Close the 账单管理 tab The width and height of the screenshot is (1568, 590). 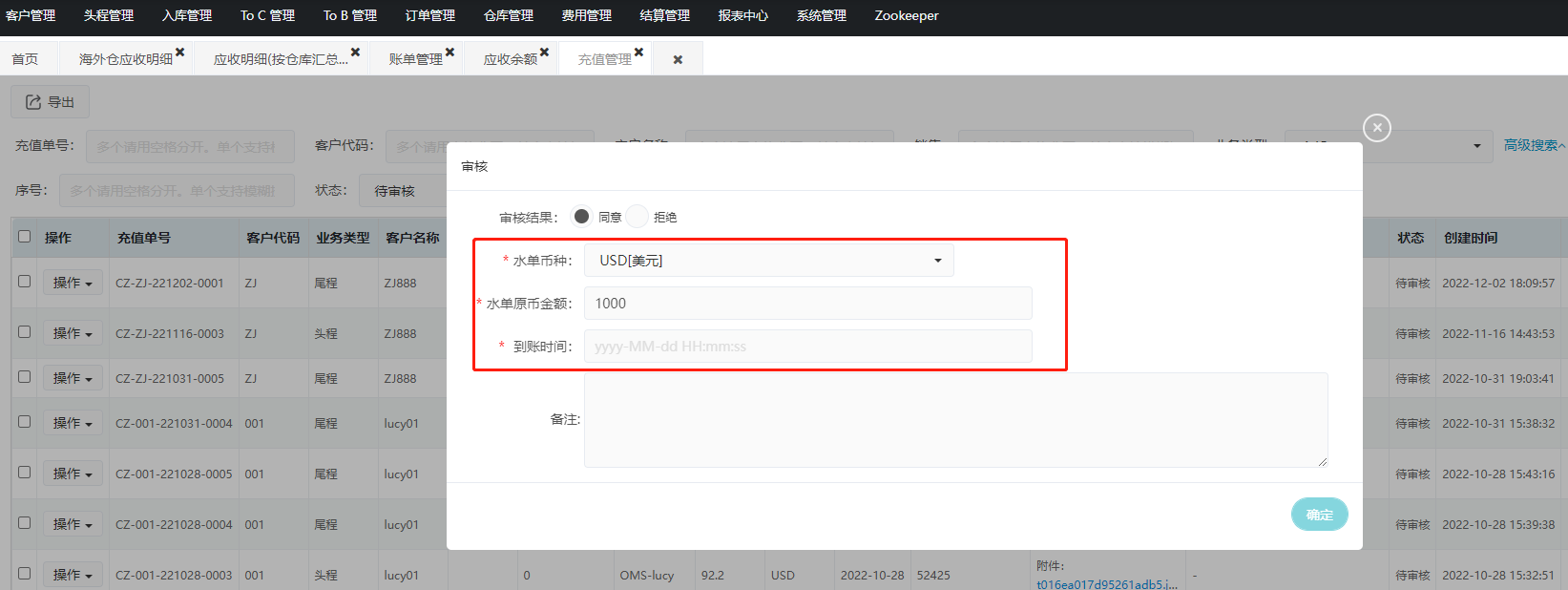(x=449, y=53)
